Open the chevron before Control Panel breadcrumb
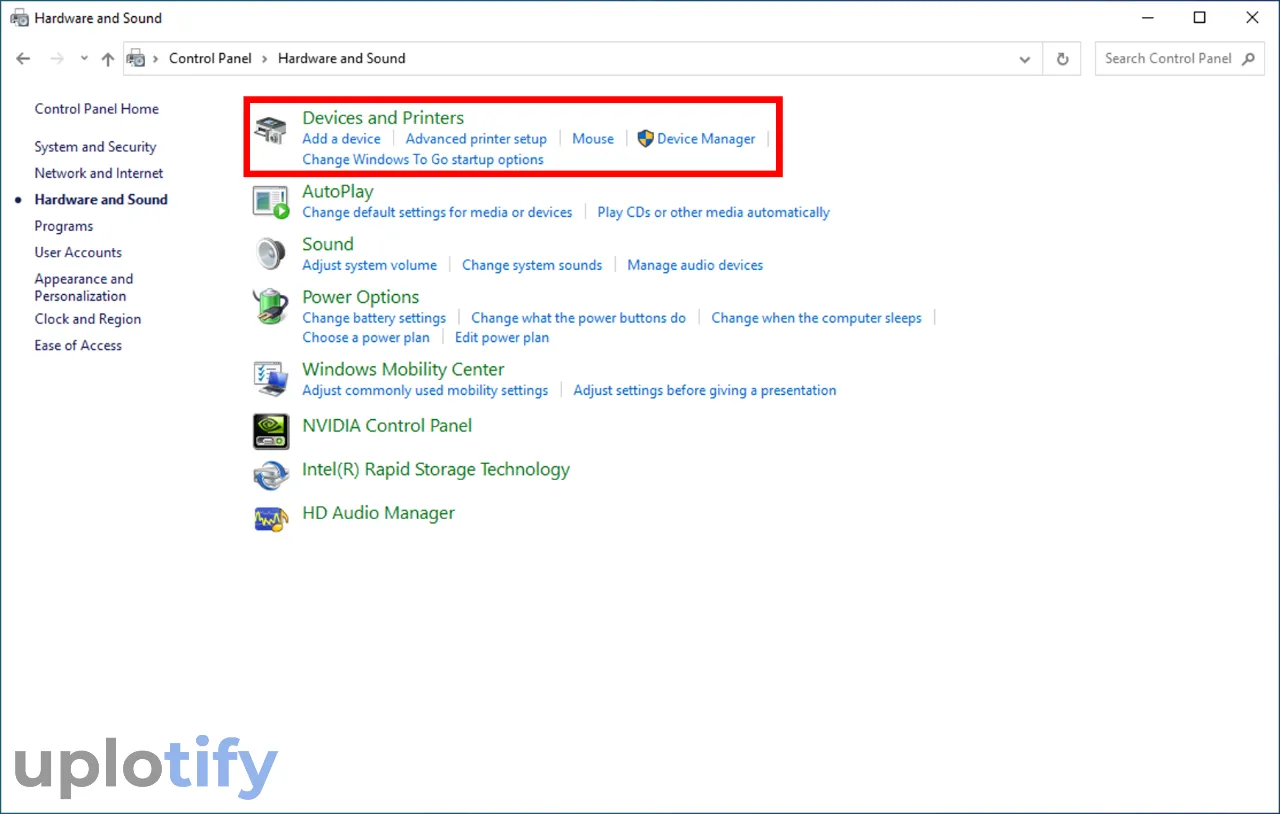Viewport: 1280px width, 814px height. [x=156, y=59]
